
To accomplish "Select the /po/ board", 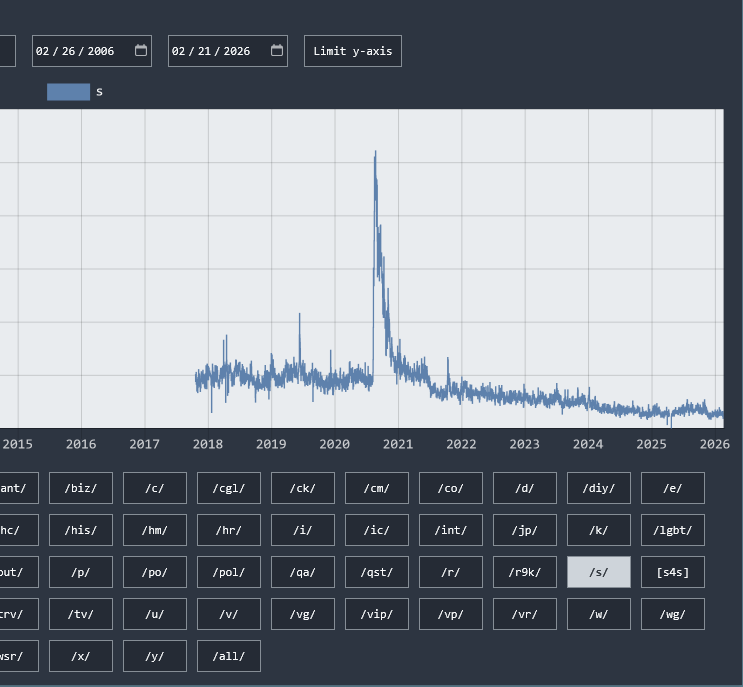I will click(155, 572).
